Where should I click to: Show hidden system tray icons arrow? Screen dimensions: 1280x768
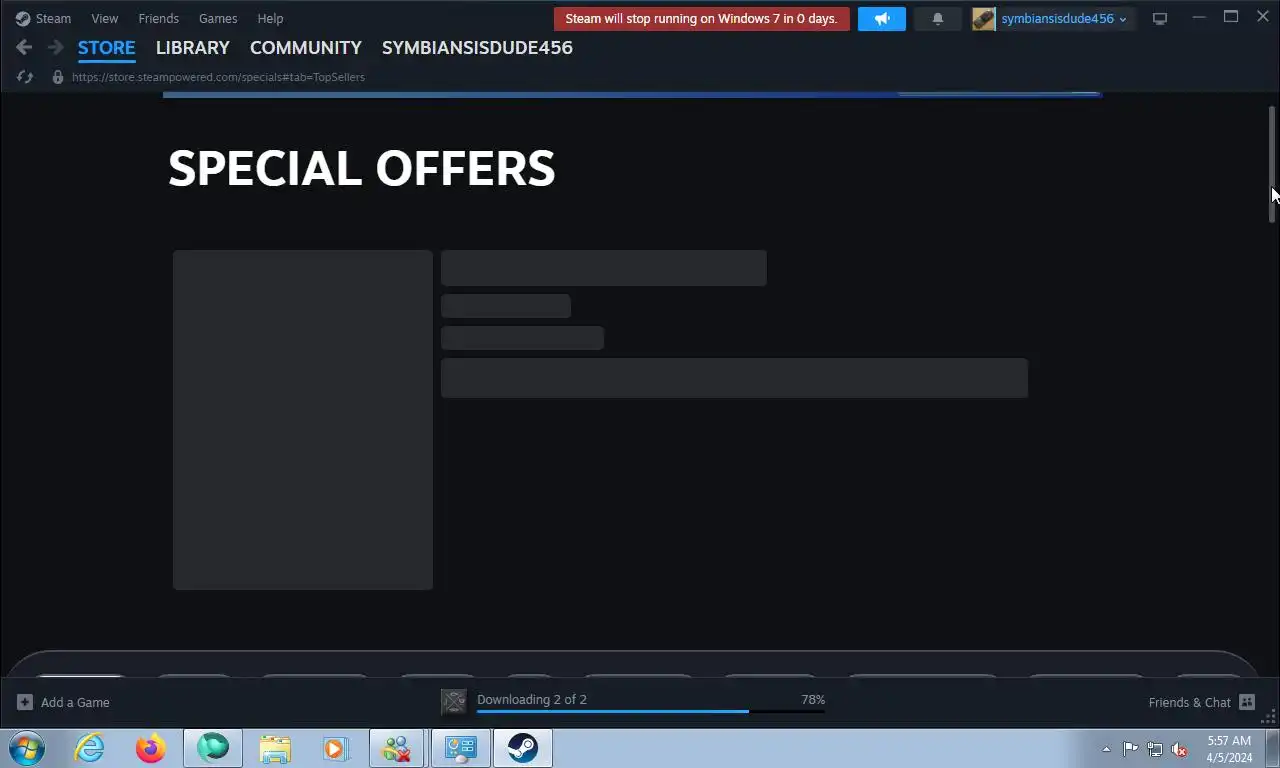coord(1106,749)
